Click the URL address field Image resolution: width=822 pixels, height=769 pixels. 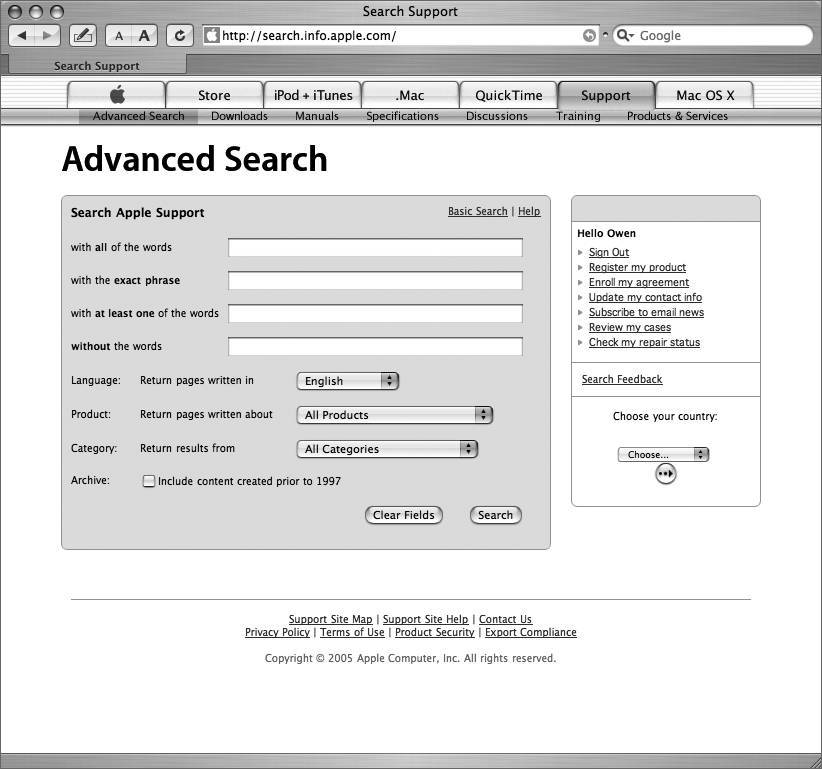click(401, 36)
